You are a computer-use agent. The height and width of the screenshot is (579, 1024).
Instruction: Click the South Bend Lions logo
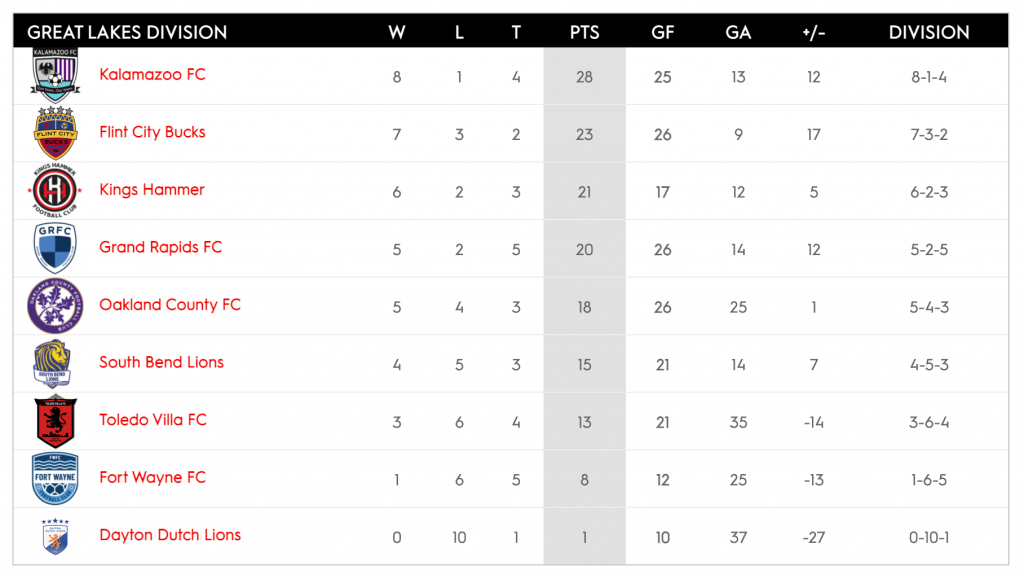(x=53, y=364)
